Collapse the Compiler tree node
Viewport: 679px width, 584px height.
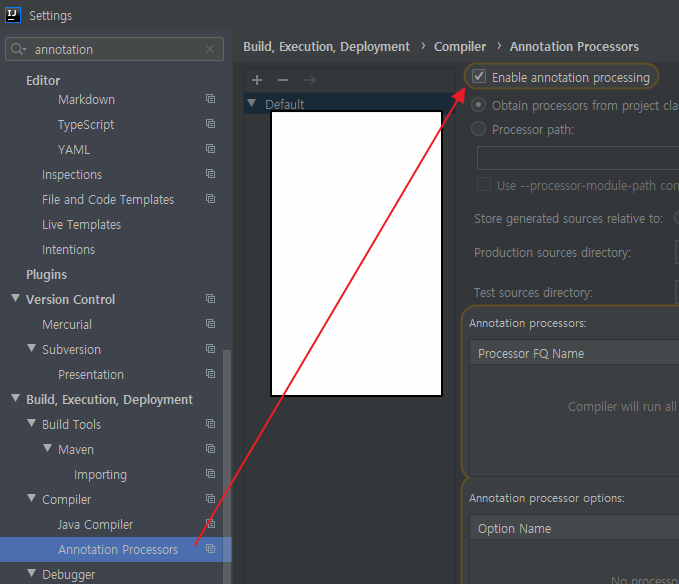point(32,498)
